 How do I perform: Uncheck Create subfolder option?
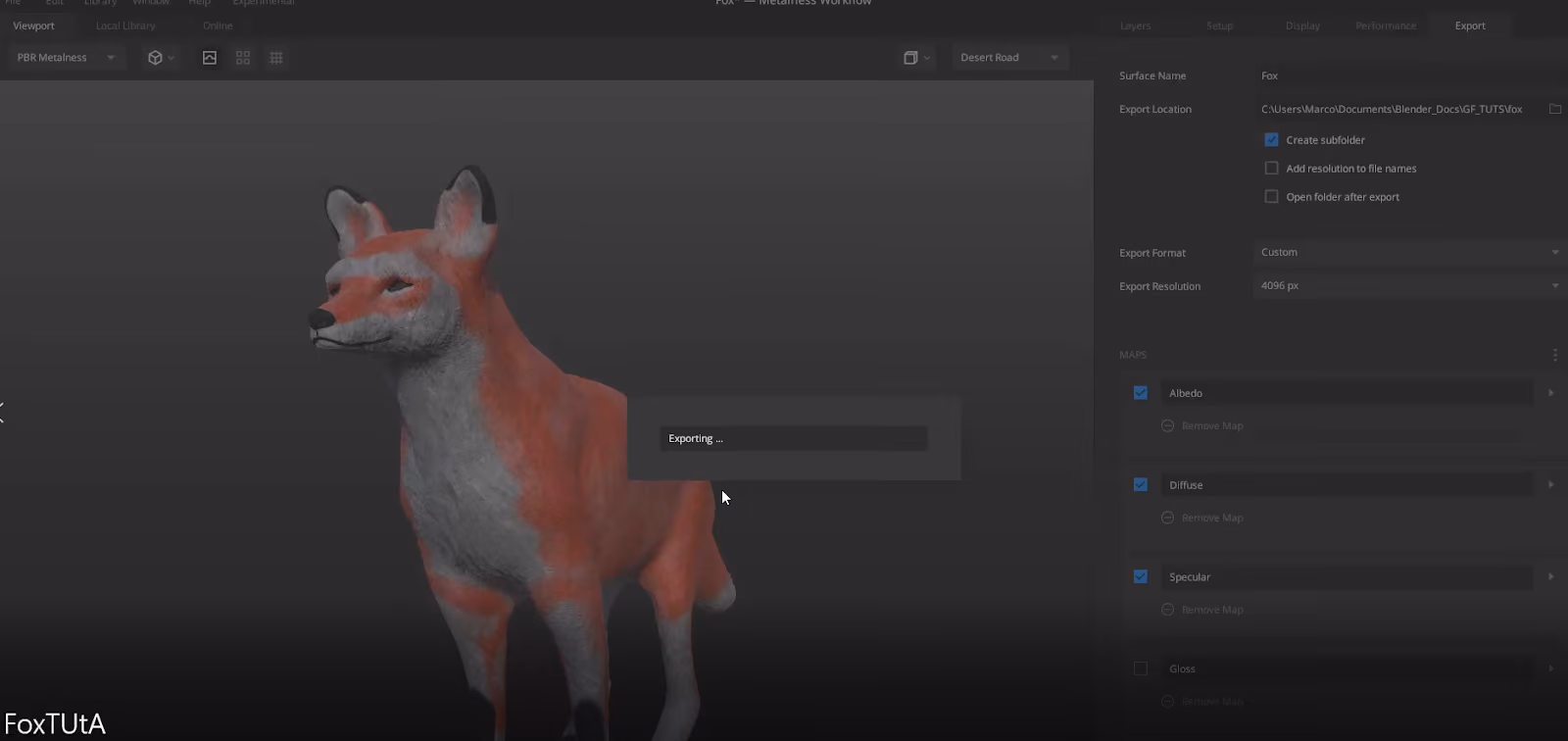coord(1271,140)
